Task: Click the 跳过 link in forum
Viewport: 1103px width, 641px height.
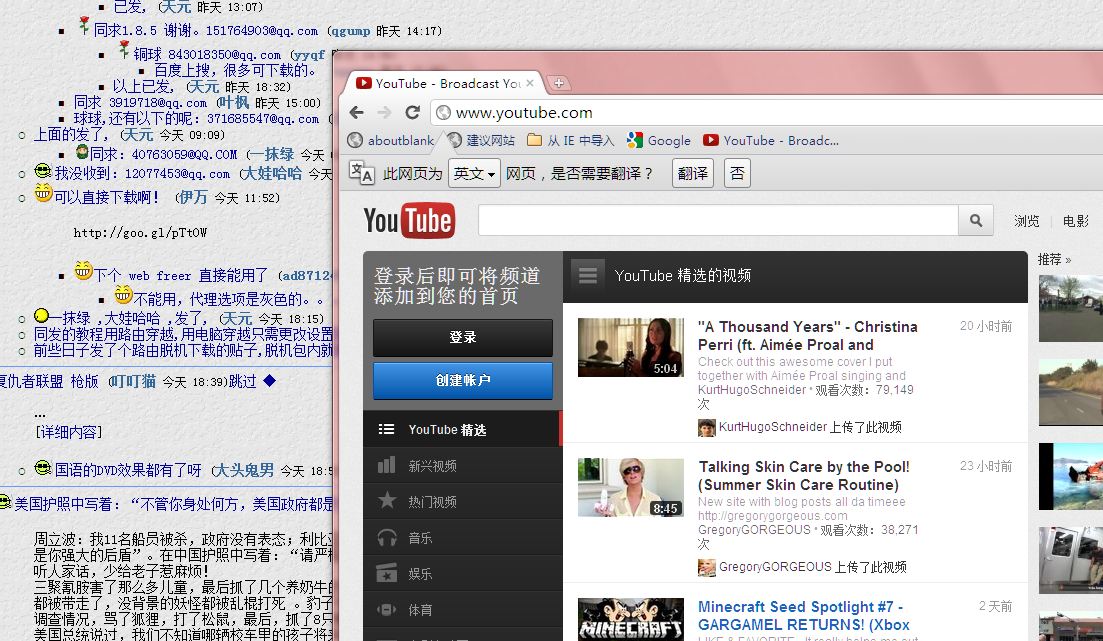Action: point(243,381)
